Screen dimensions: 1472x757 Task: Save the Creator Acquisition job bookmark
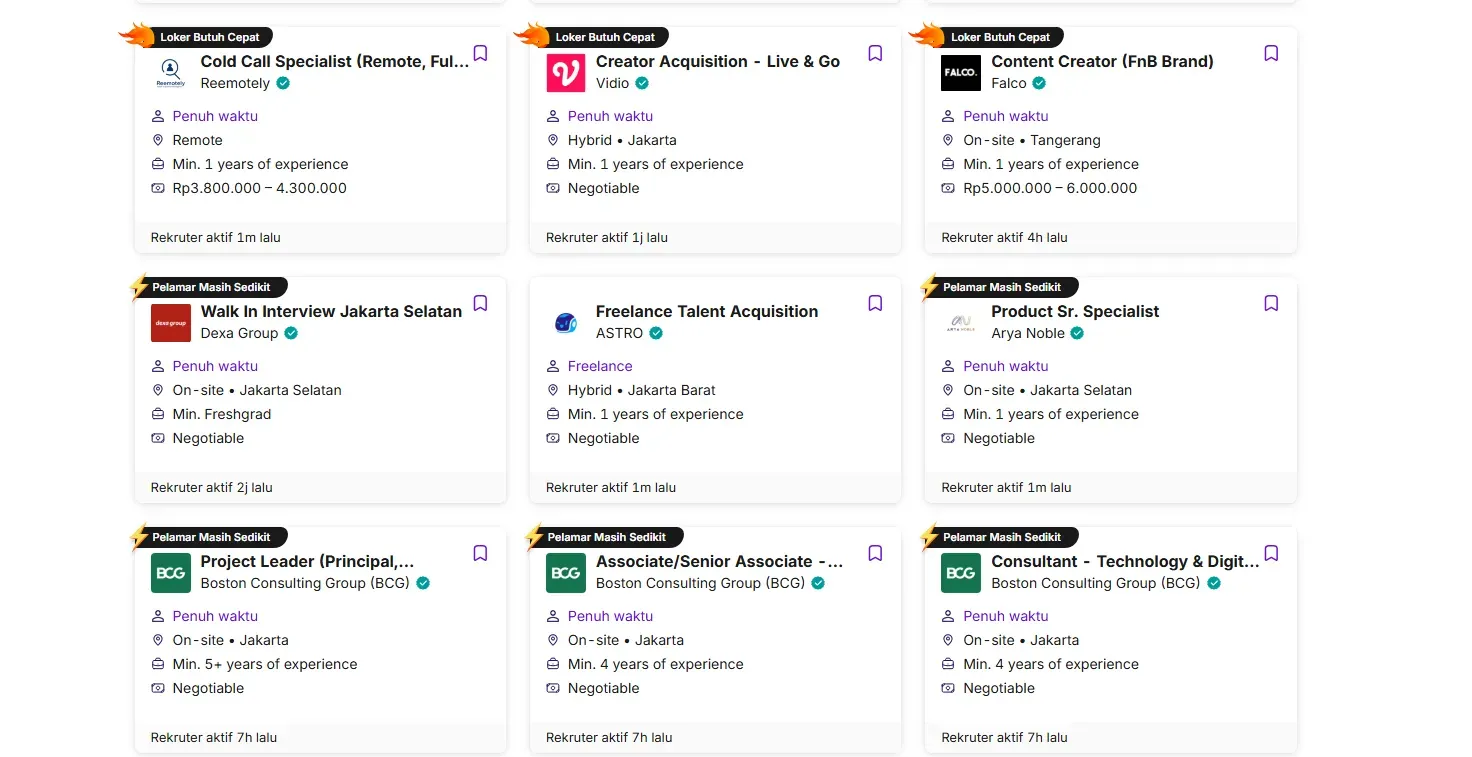(x=875, y=54)
